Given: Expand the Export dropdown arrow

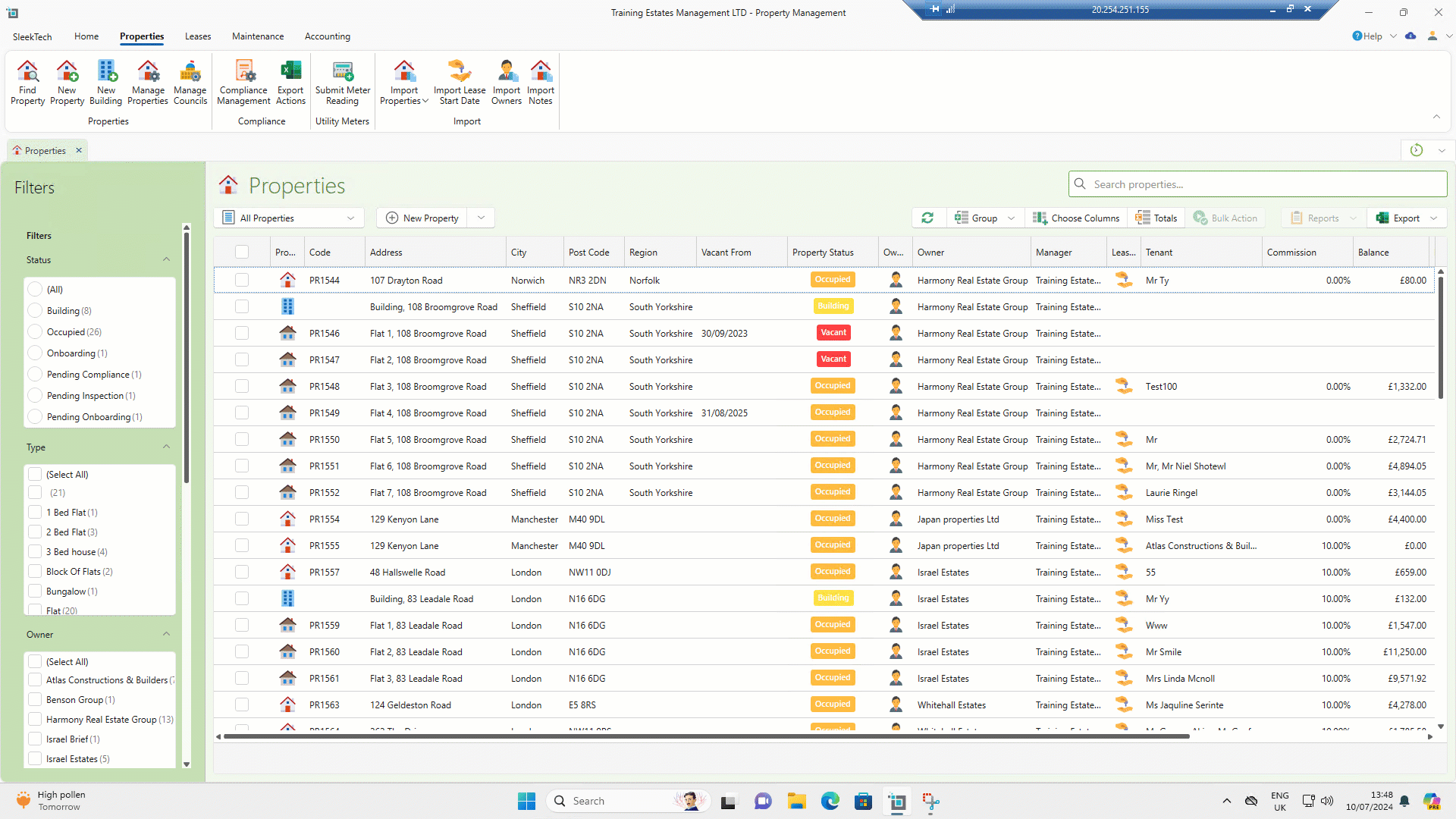Looking at the screenshot, I should pyautogui.click(x=1433, y=218).
